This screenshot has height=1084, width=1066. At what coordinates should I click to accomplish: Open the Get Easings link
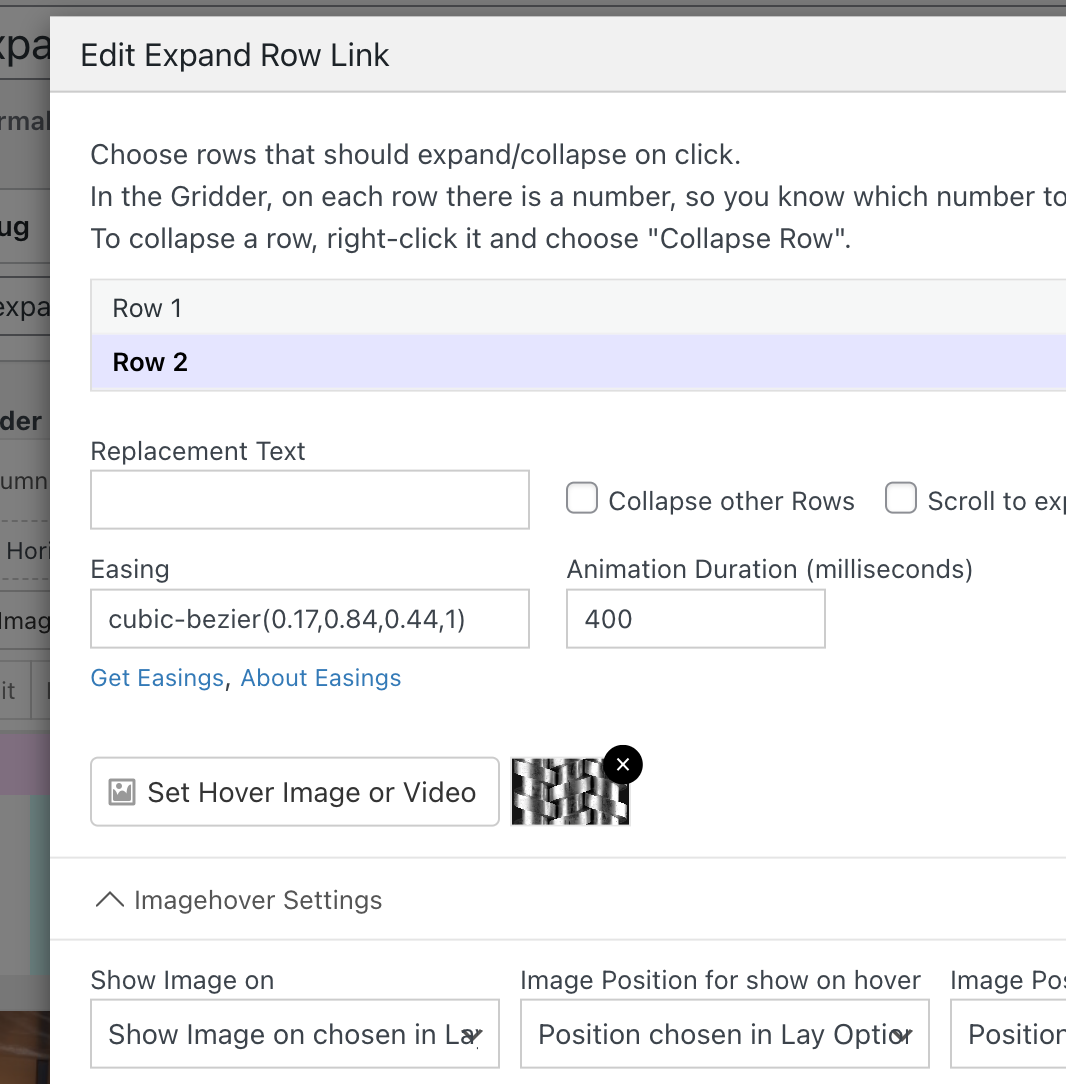(x=157, y=678)
